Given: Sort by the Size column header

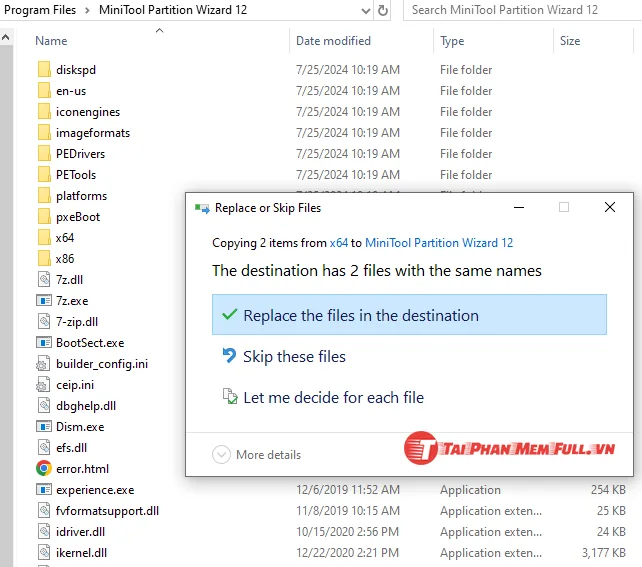Looking at the screenshot, I should [x=570, y=41].
